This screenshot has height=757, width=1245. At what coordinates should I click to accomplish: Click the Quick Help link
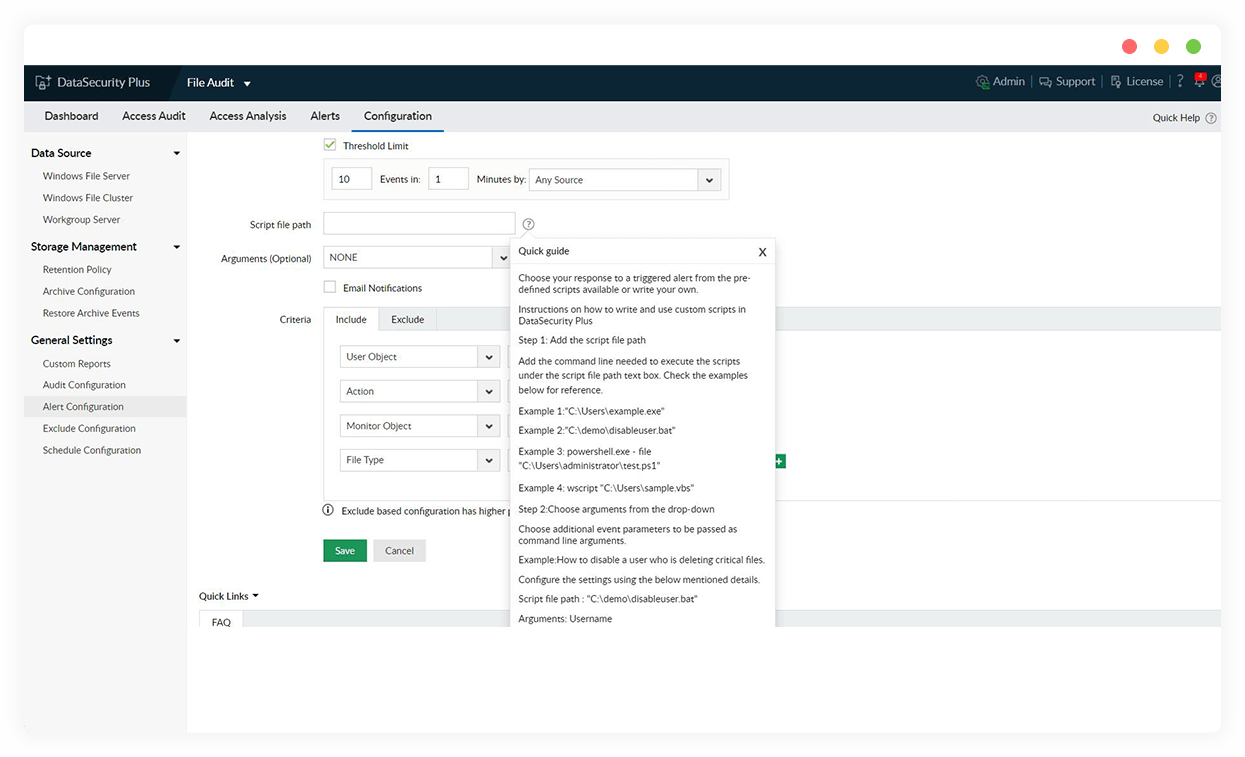(1176, 118)
